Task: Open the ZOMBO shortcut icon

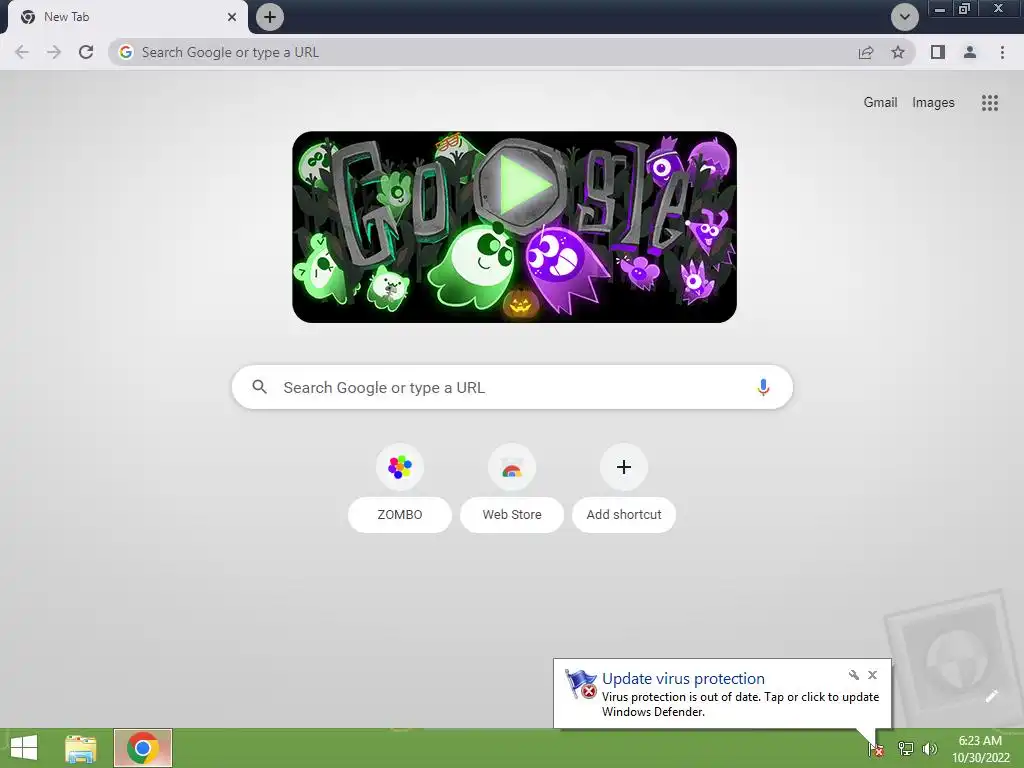Action: click(400, 467)
